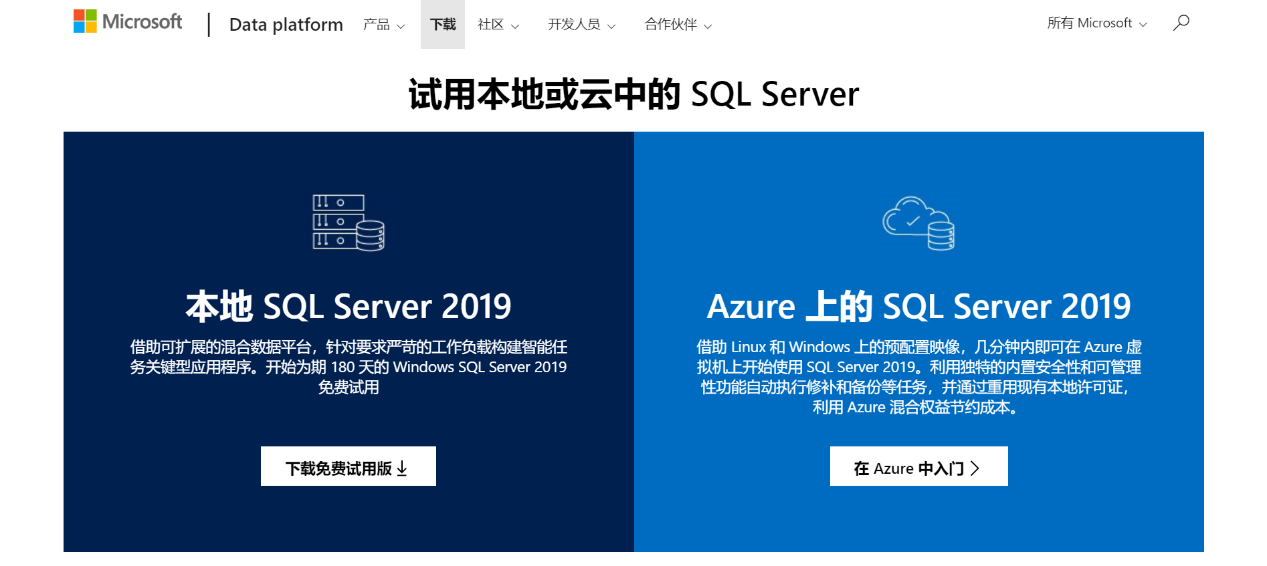Click the local SQL Server description paragraph

348,367
